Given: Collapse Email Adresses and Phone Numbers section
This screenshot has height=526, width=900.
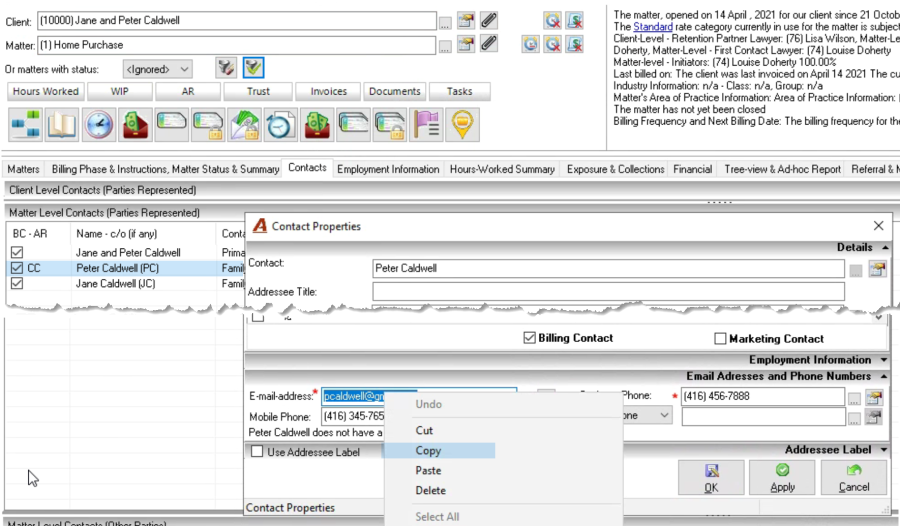Looking at the screenshot, I should click(884, 377).
